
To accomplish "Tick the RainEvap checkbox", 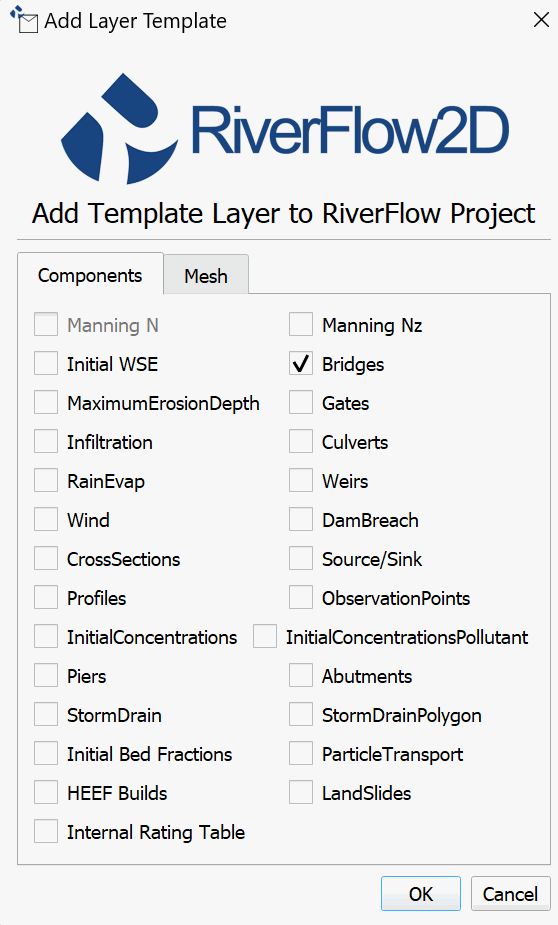I will (46, 481).
